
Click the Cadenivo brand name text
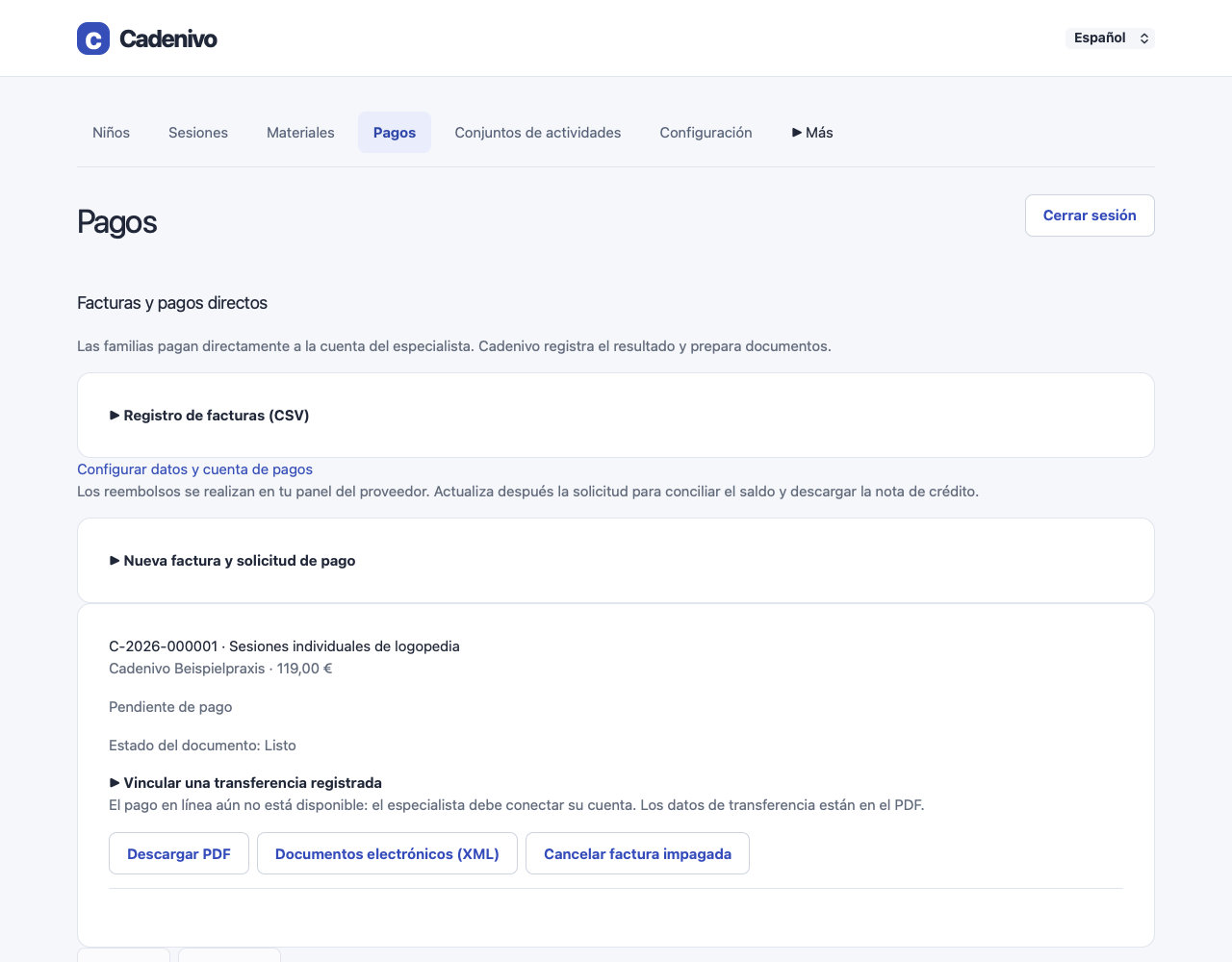(x=168, y=38)
